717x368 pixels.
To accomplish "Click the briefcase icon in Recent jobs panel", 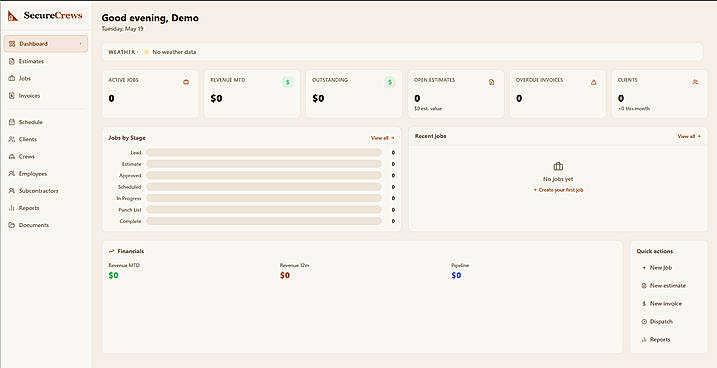I will pos(558,166).
